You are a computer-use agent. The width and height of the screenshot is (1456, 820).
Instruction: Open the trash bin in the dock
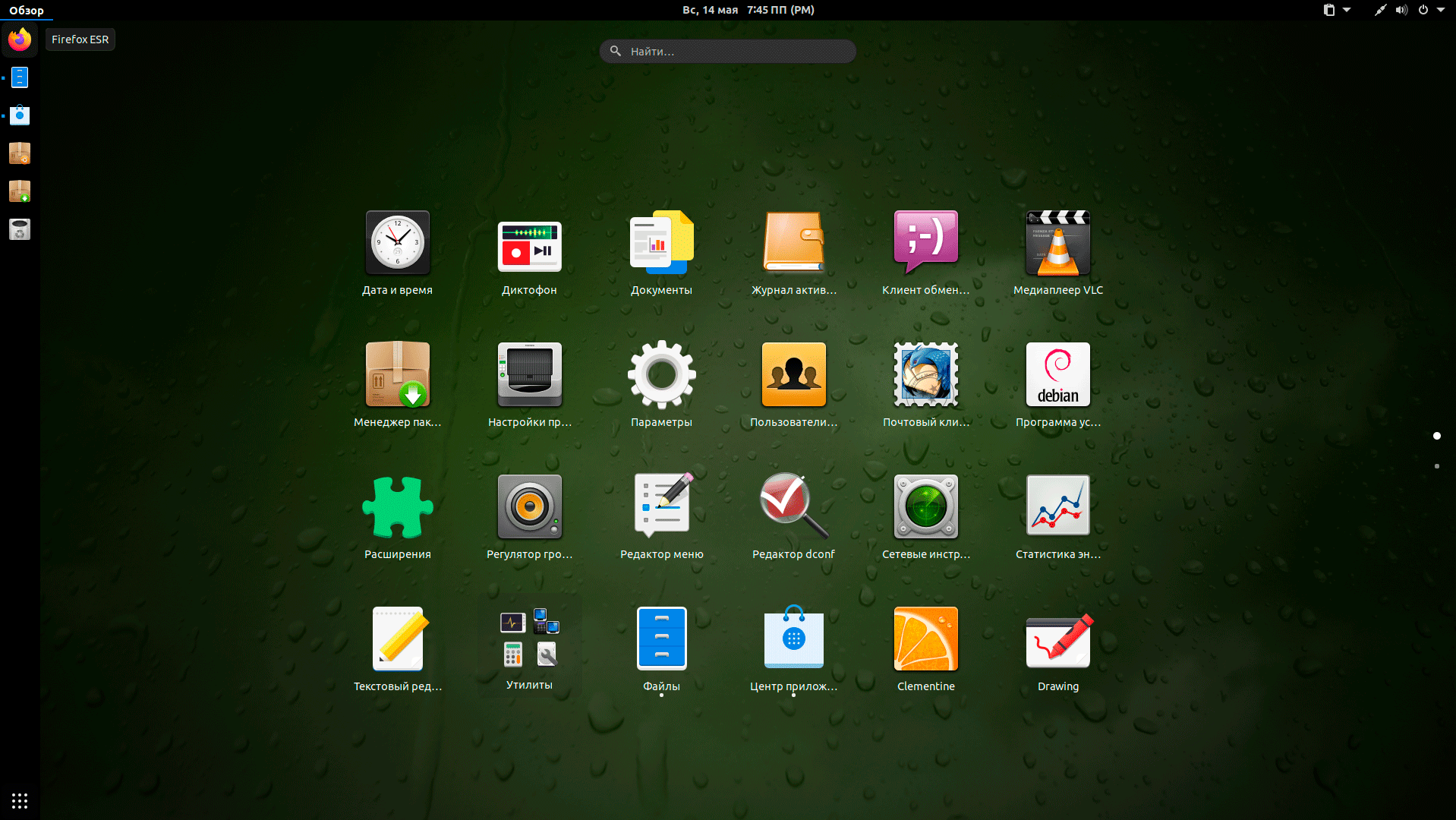click(x=20, y=229)
